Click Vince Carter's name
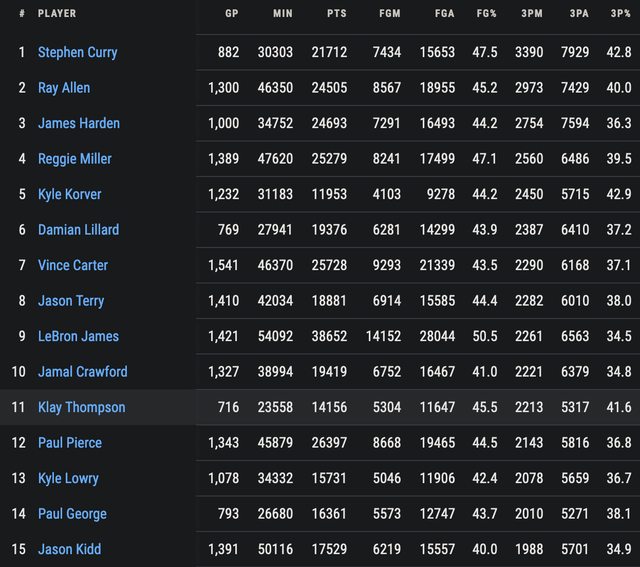 point(72,265)
